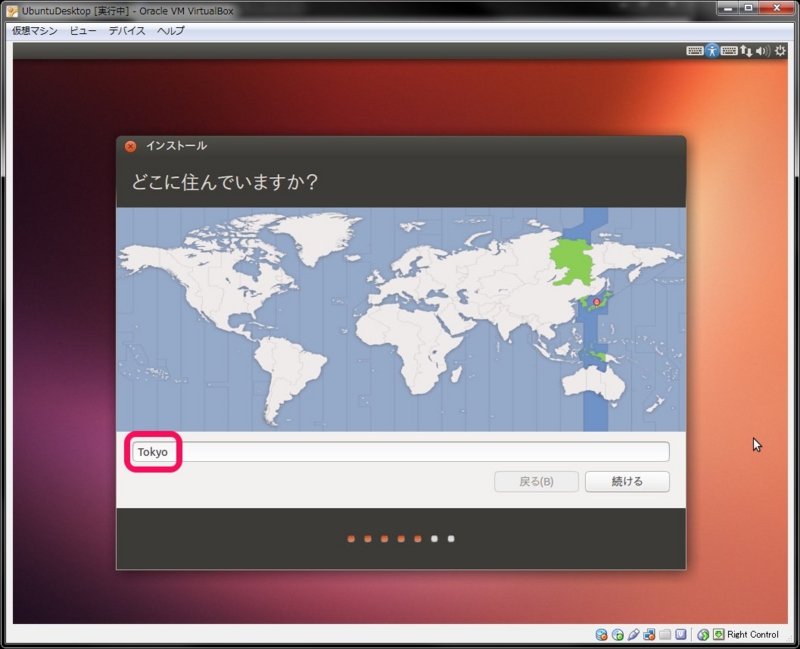Click the どこに住んでいますか? heading
Image resolution: width=800 pixels, height=649 pixels.
pyautogui.click(x=224, y=182)
